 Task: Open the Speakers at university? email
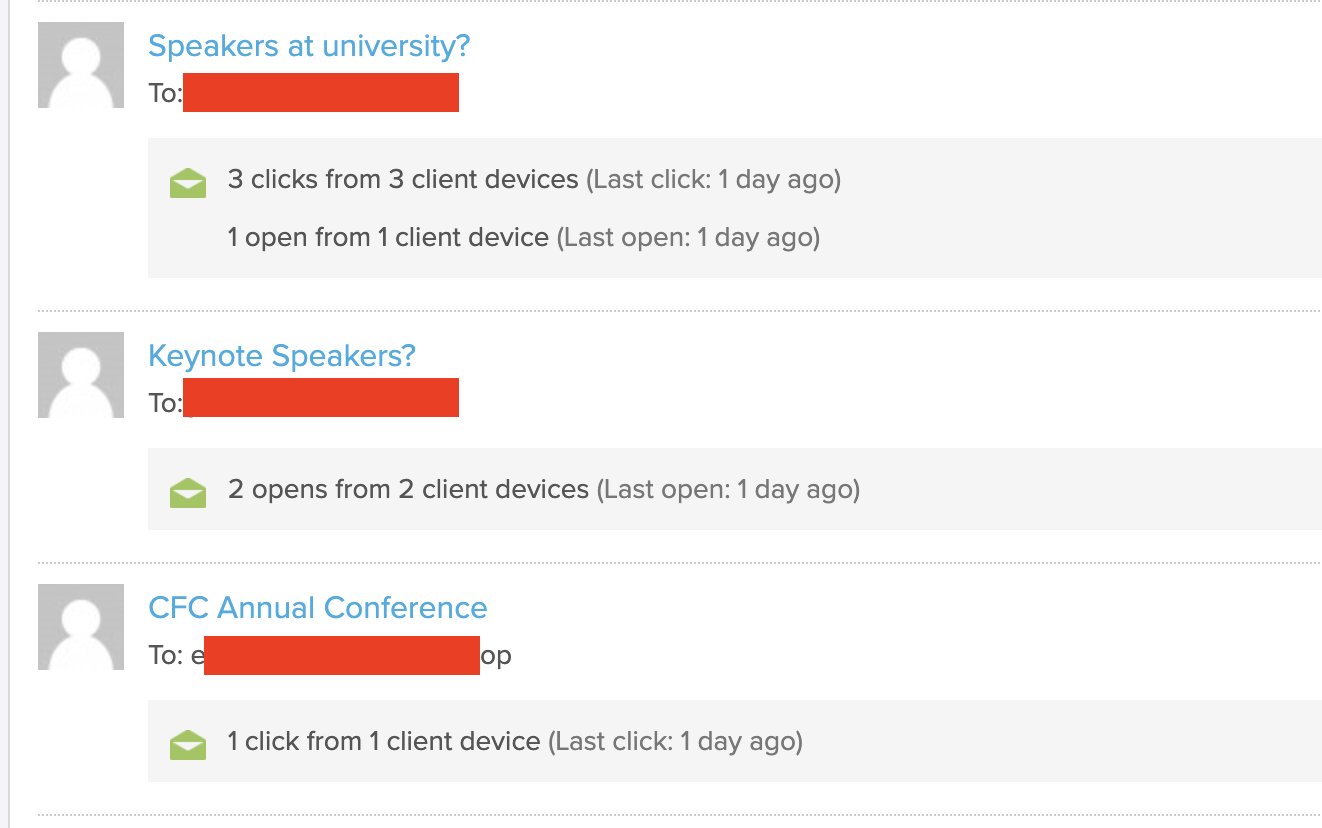(309, 46)
